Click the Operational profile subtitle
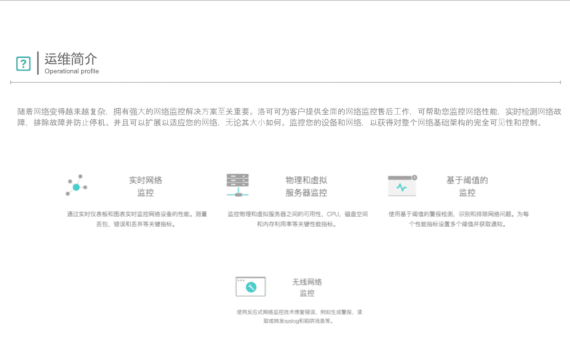Screen dimensions: 570x360 coord(72,71)
